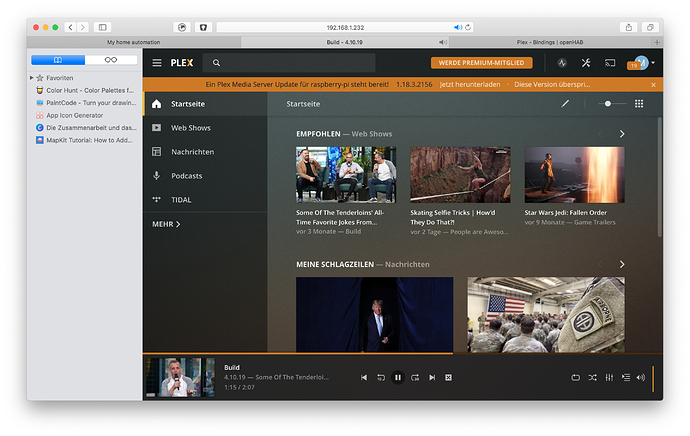Skip forward 30 seconds in player

[415, 377]
